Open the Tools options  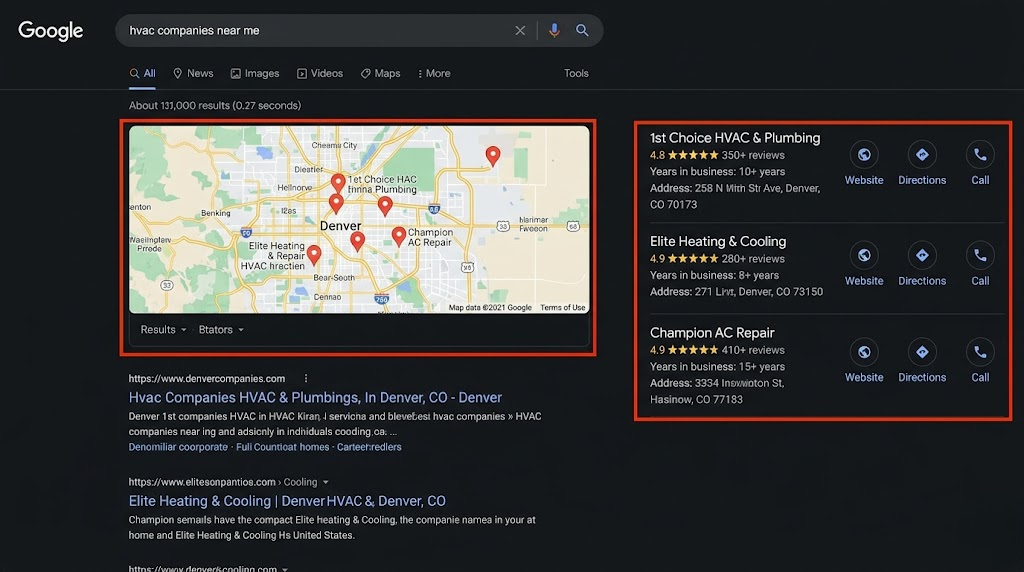(x=576, y=74)
